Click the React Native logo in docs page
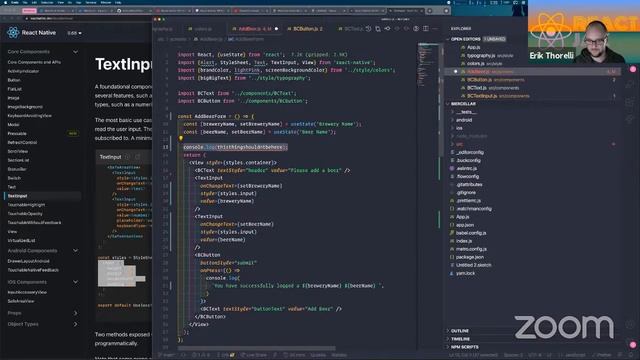 13,32
